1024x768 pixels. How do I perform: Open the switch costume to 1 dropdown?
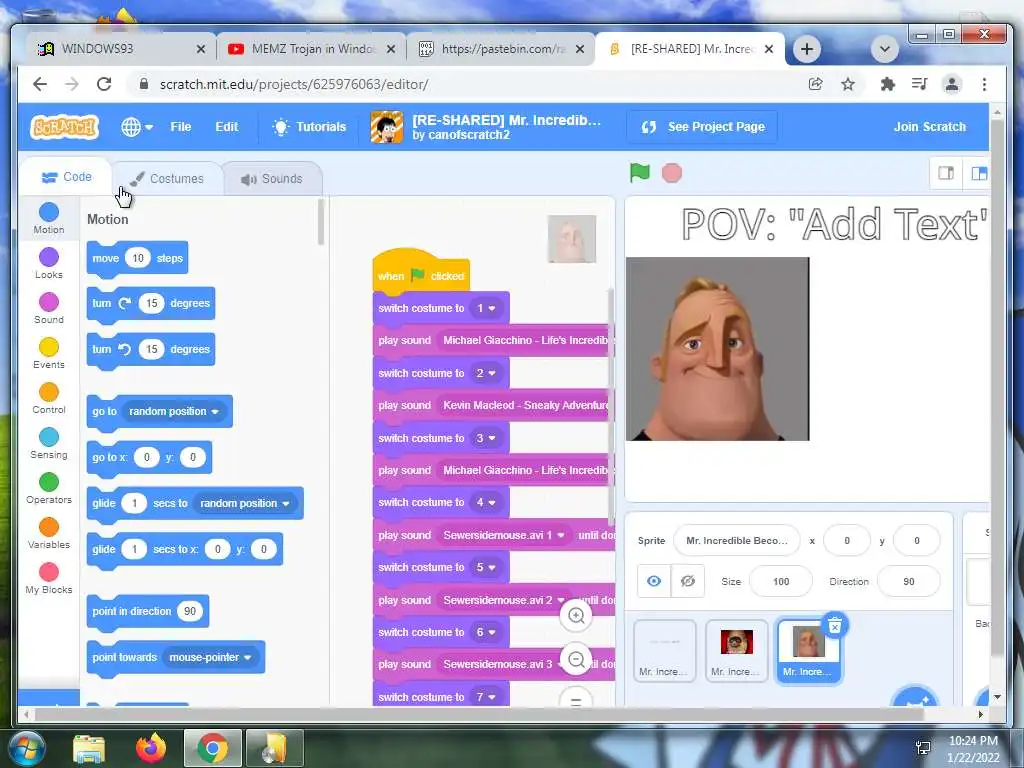tap(486, 308)
